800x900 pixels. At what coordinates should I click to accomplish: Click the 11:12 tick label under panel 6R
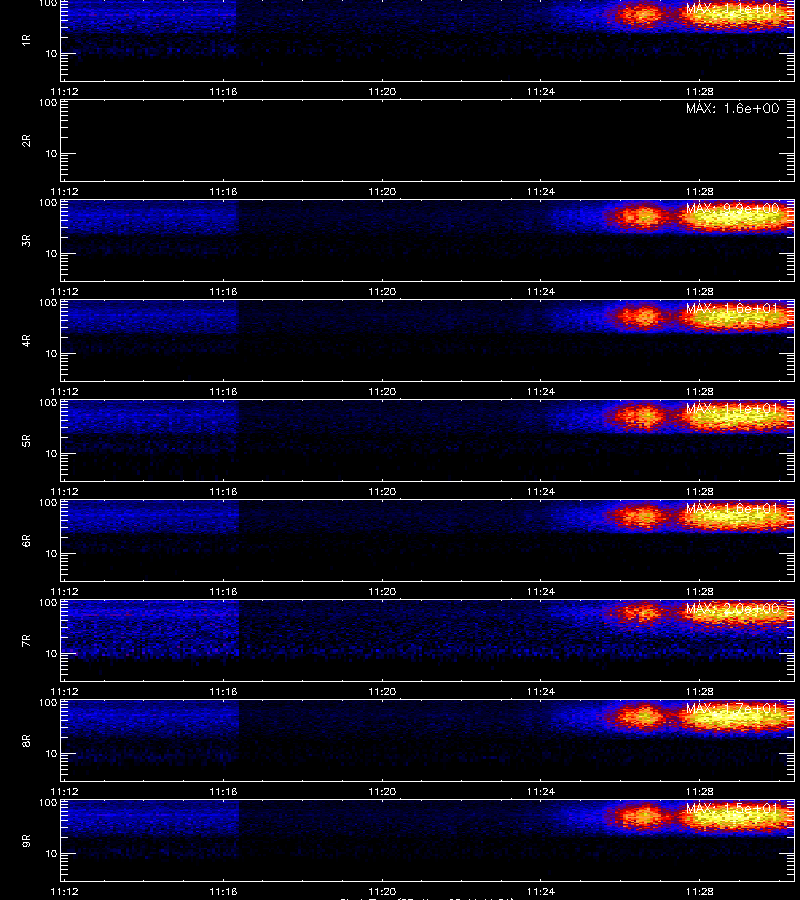(64, 591)
